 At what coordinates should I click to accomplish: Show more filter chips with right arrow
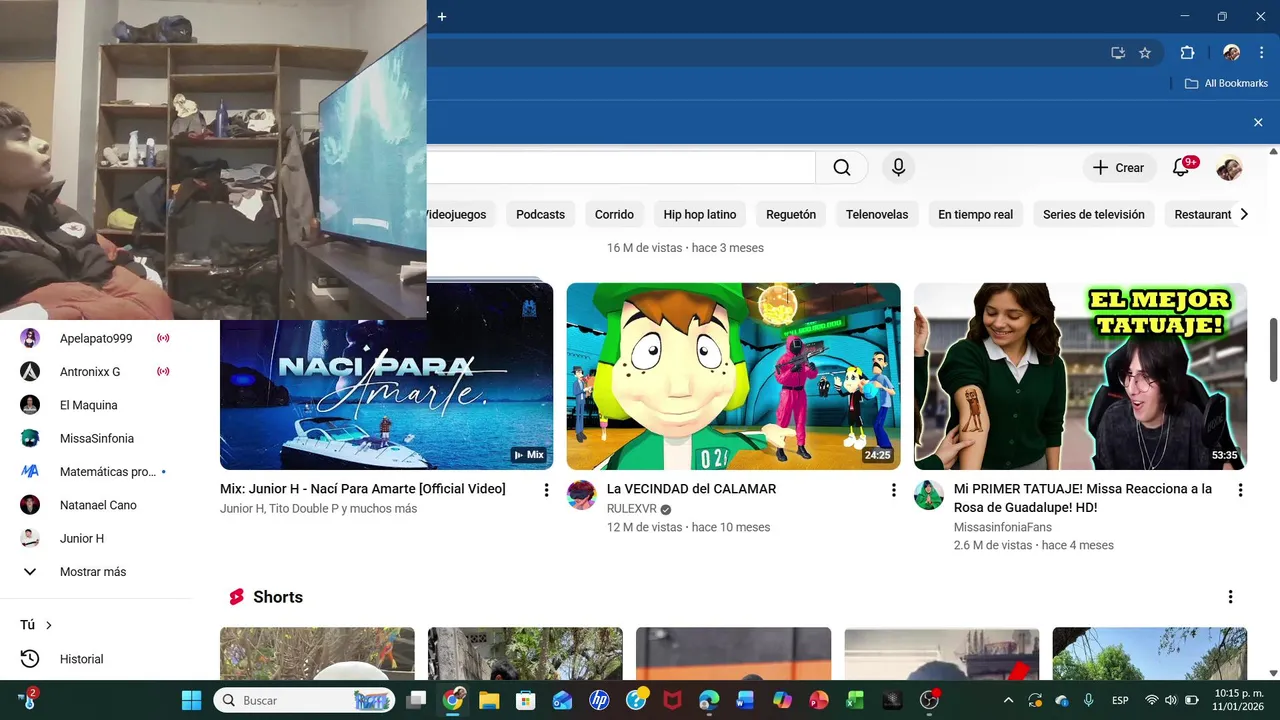tap(1244, 214)
